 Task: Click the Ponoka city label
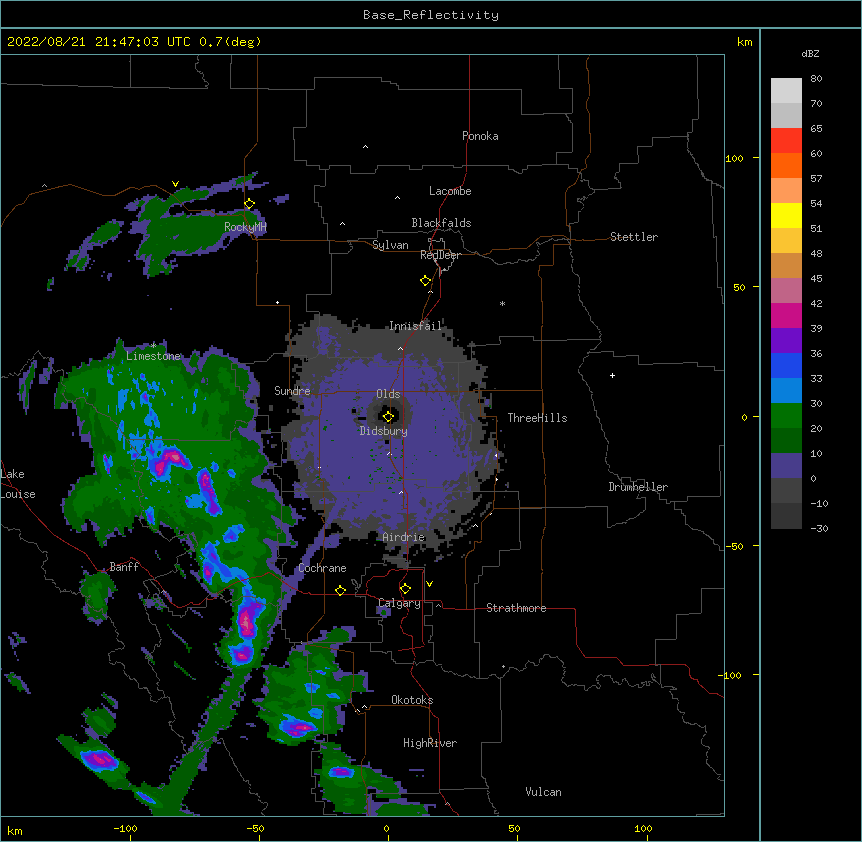point(480,136)
